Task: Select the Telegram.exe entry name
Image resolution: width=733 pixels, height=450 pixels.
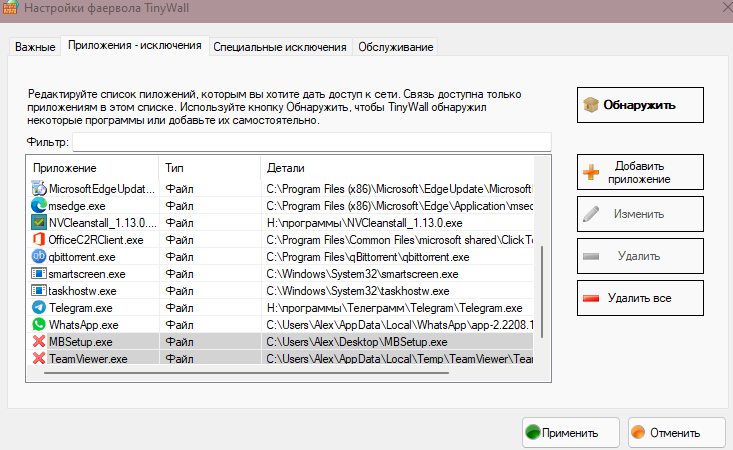Action: coord(80,308)
